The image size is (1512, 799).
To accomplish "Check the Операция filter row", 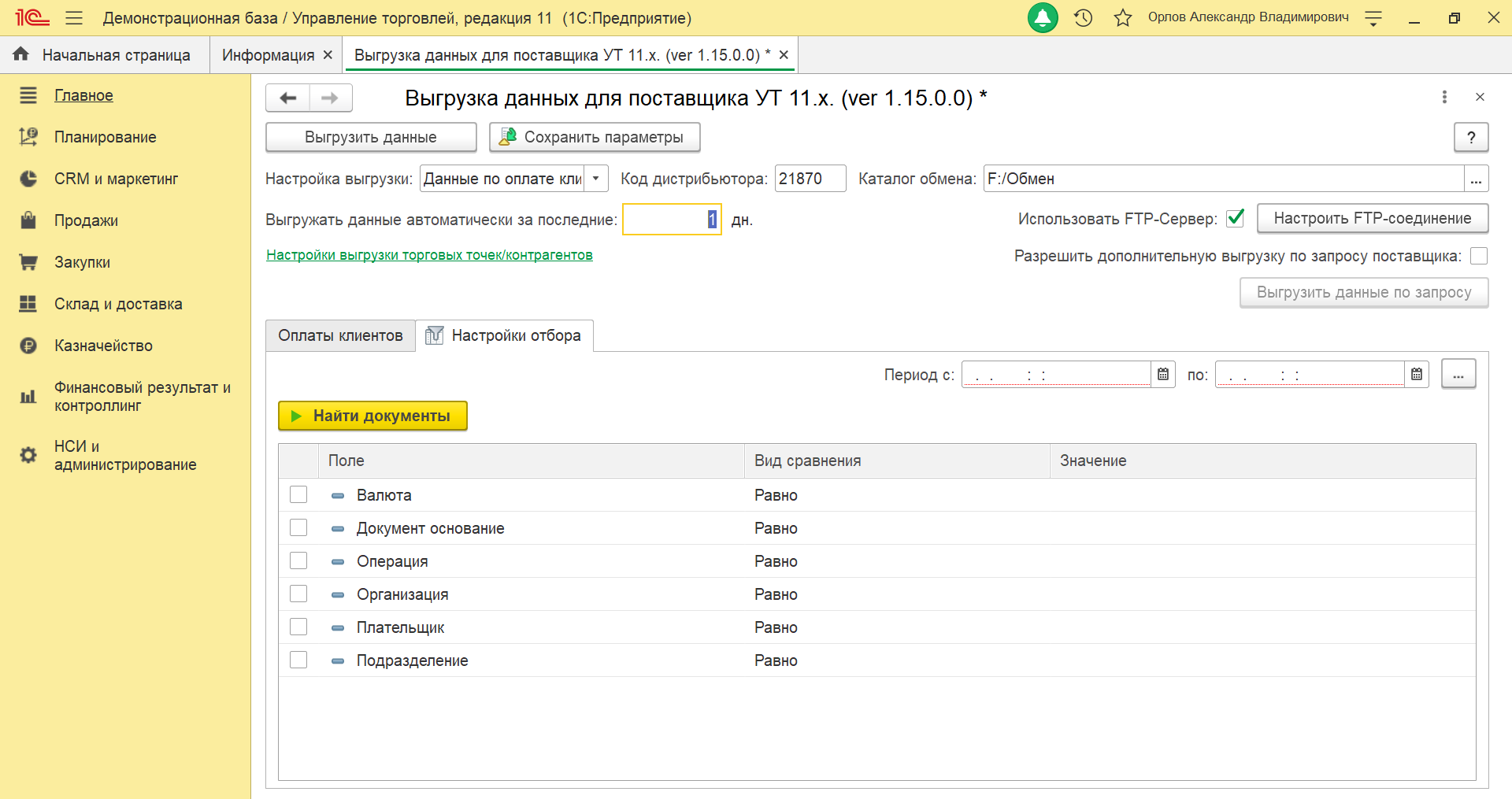I will (298, 560).
